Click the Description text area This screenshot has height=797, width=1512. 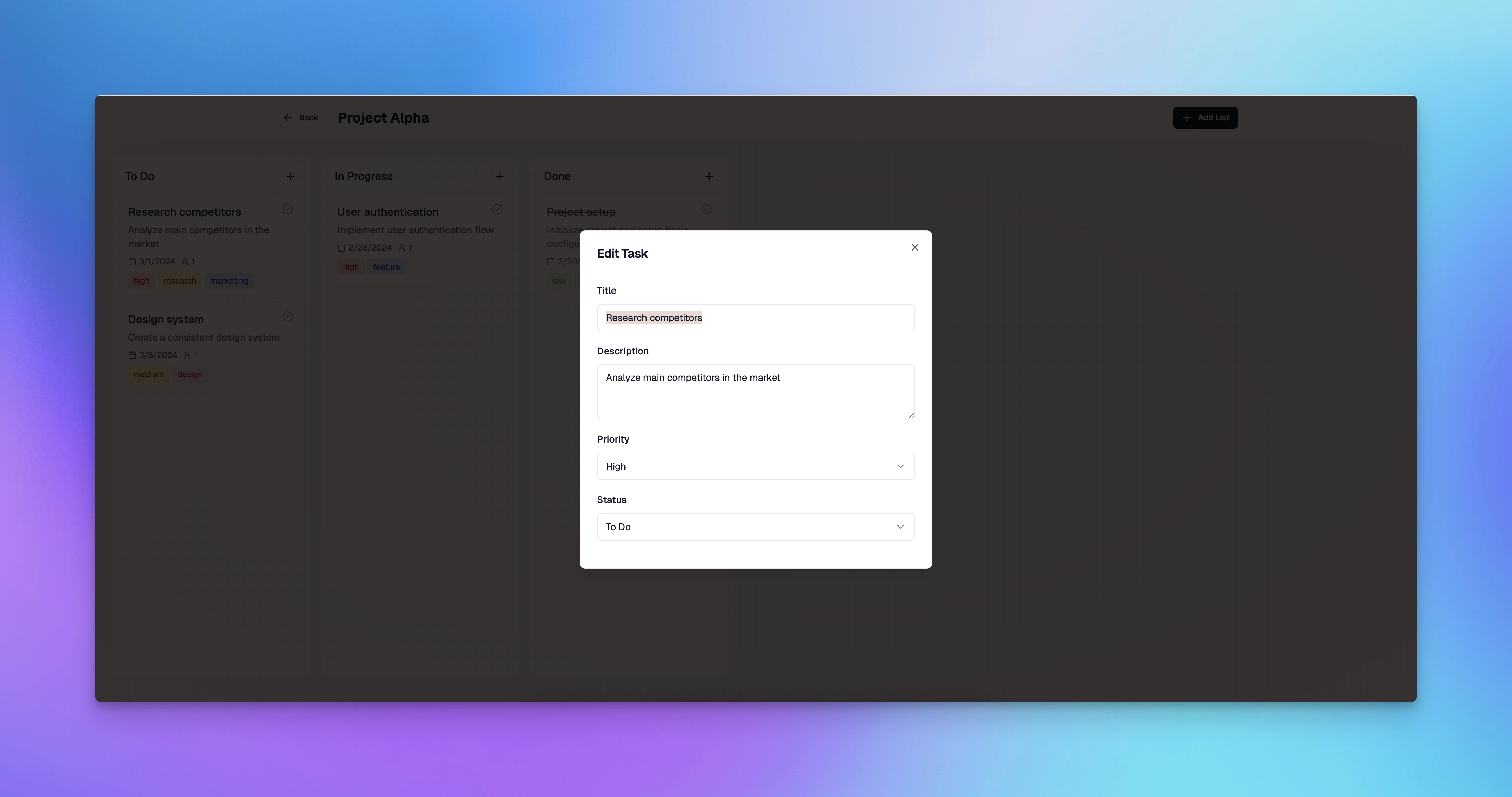click(755, 392)
